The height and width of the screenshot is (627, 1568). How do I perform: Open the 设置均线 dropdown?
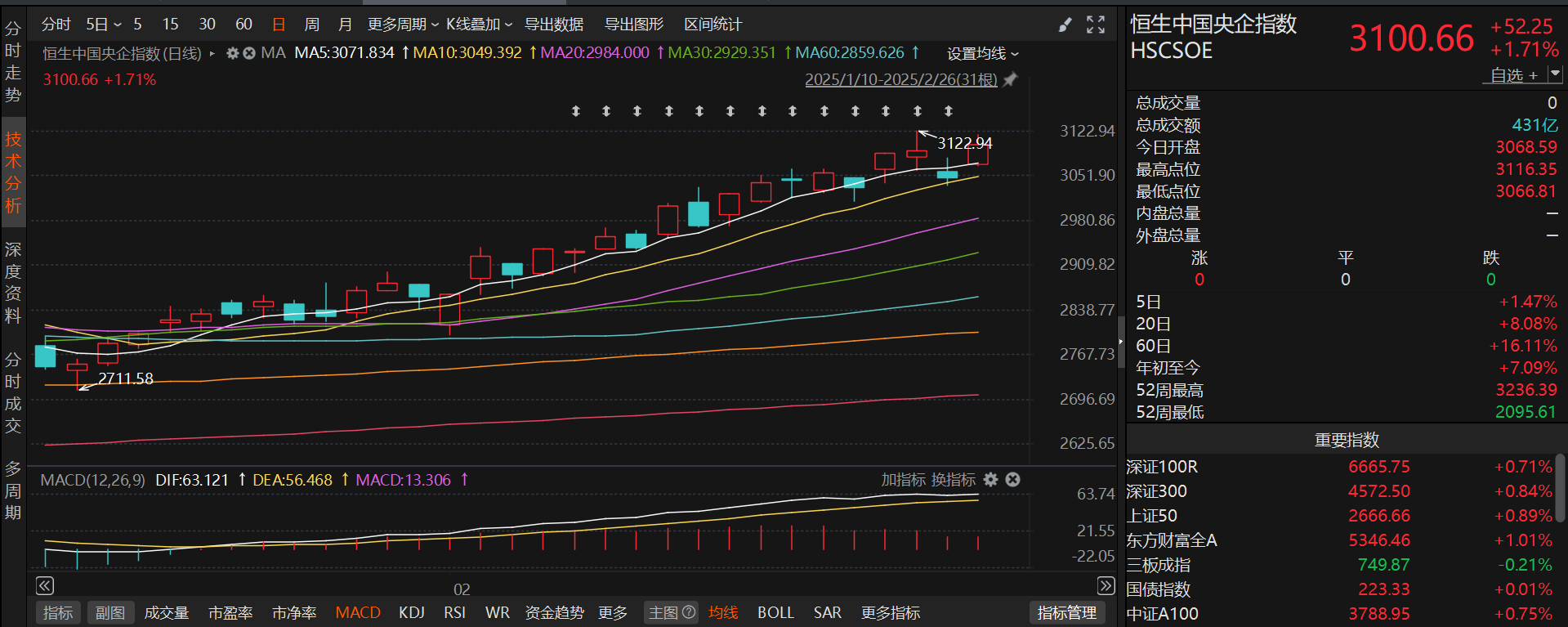983,53
